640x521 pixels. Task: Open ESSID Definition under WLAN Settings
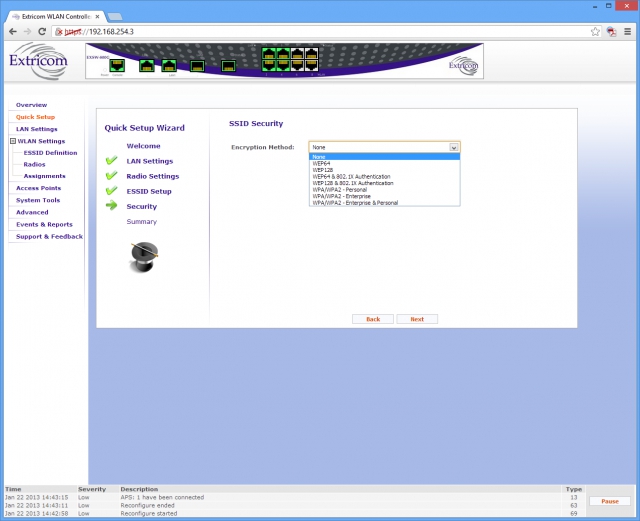50,153
